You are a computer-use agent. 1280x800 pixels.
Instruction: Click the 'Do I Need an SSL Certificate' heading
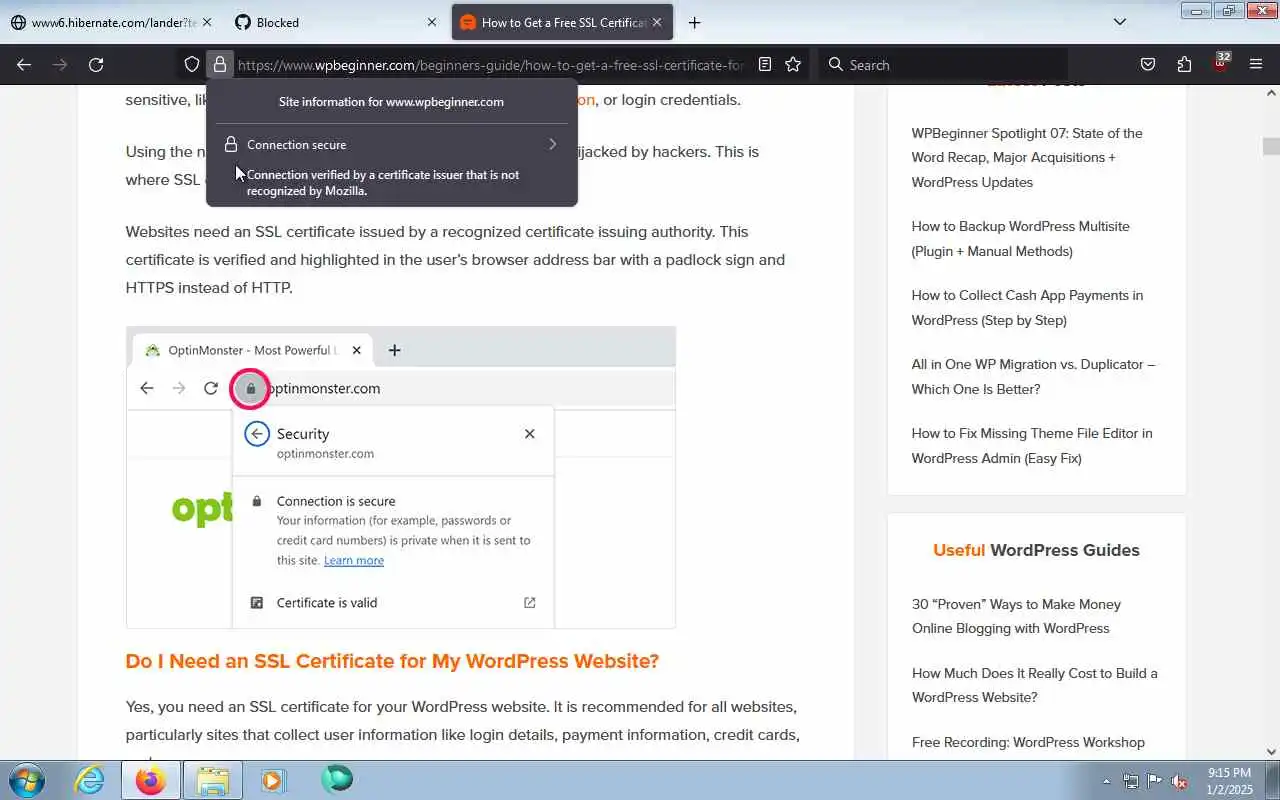(392, 661)
